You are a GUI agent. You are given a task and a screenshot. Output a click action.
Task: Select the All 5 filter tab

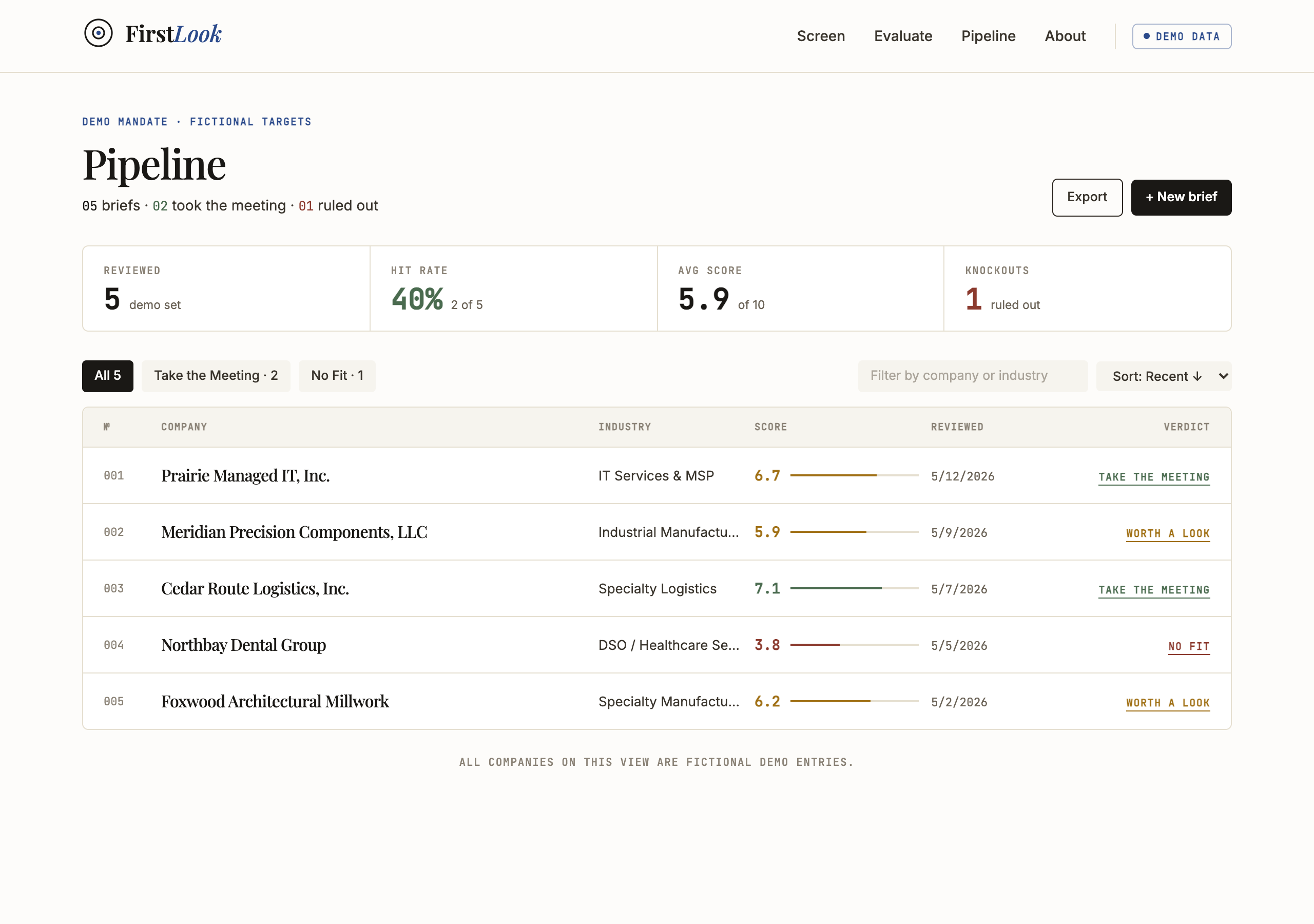click(x=108, y=376)
